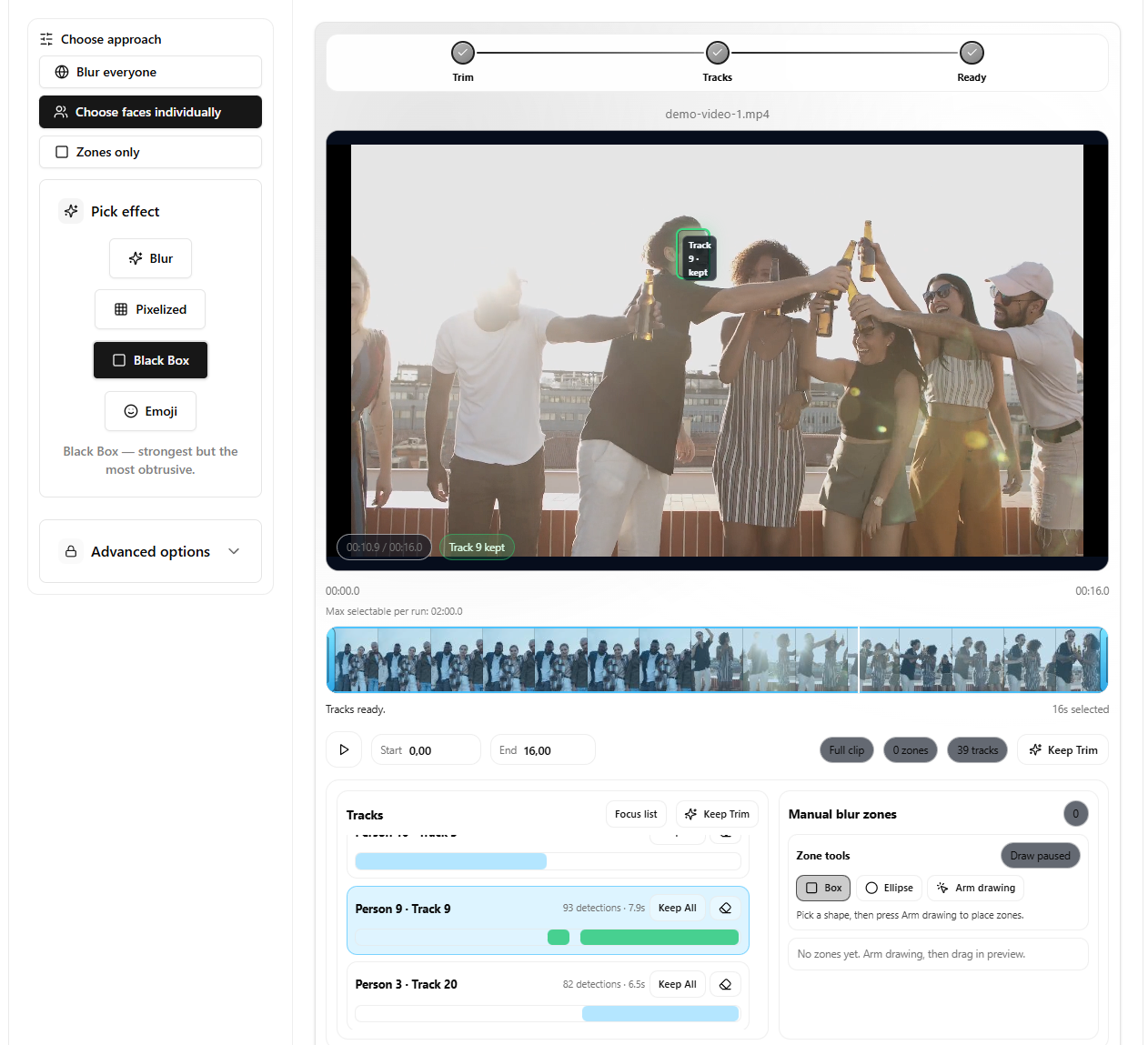Select the Zones only approach
This screenshot has height=1045, width=1148.
150,153
